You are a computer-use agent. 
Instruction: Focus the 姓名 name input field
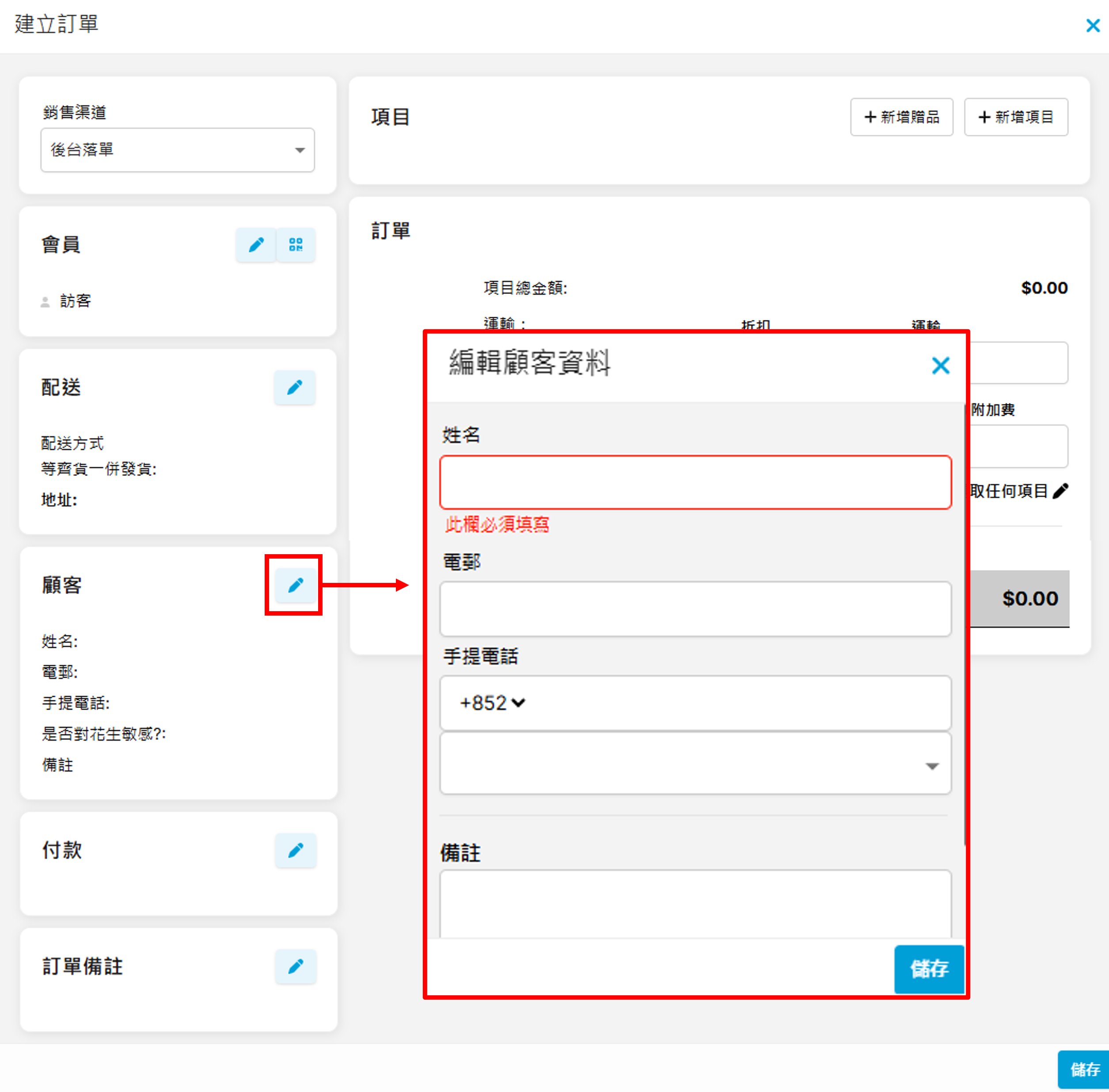pos(695,482)
